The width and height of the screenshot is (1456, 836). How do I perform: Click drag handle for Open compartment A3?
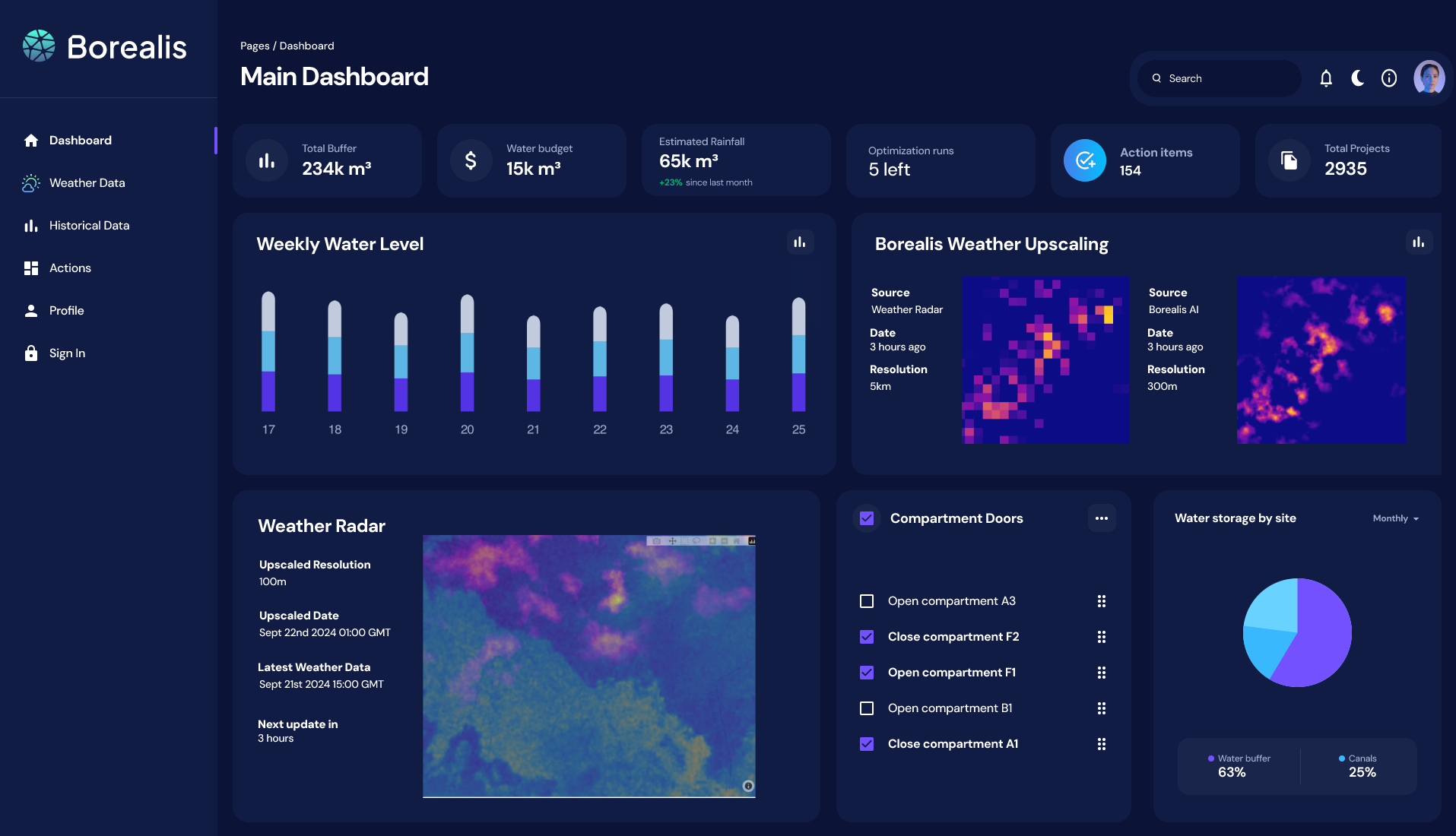(1102, 601)
